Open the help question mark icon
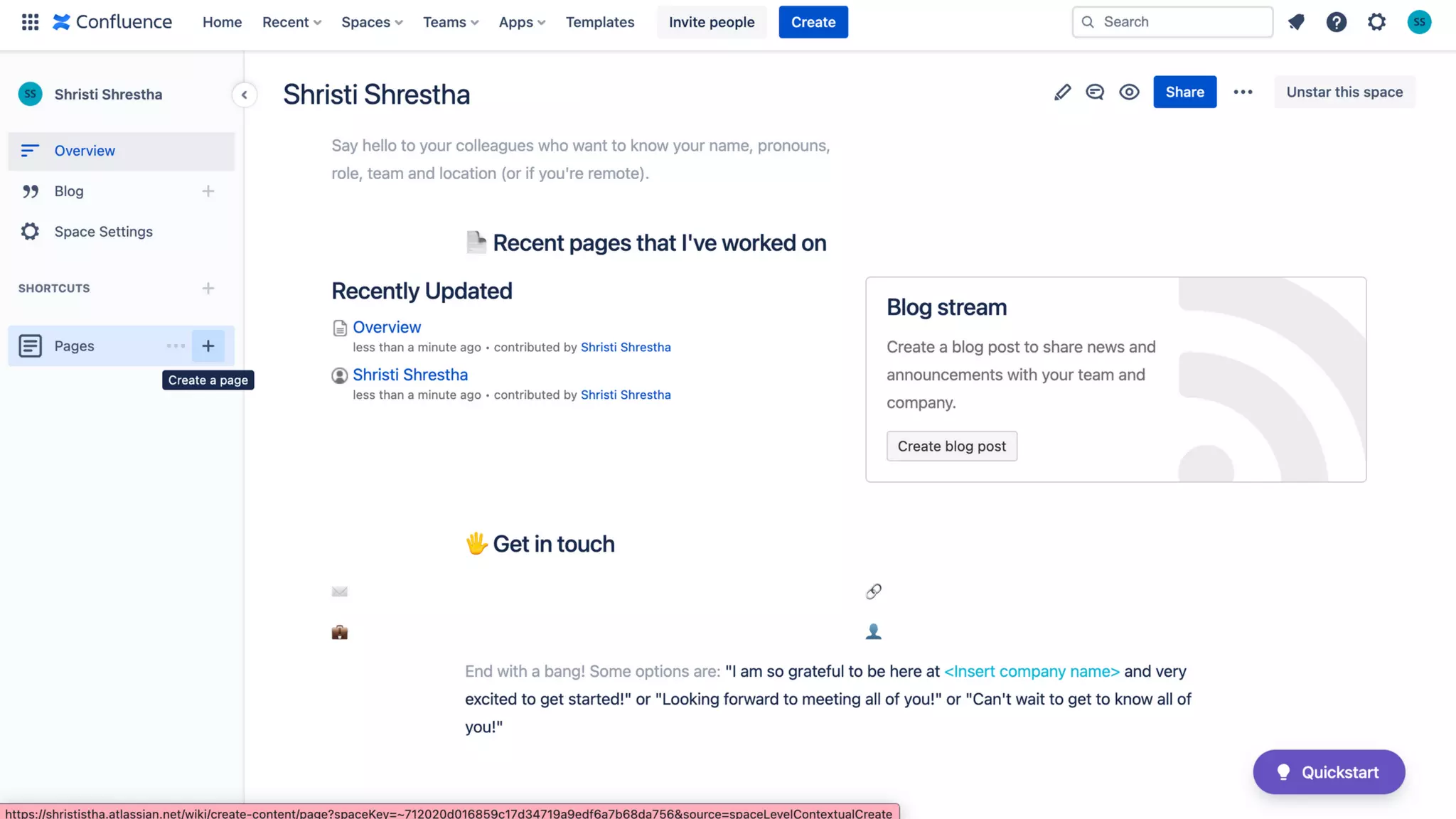 tap(1336, 22)
